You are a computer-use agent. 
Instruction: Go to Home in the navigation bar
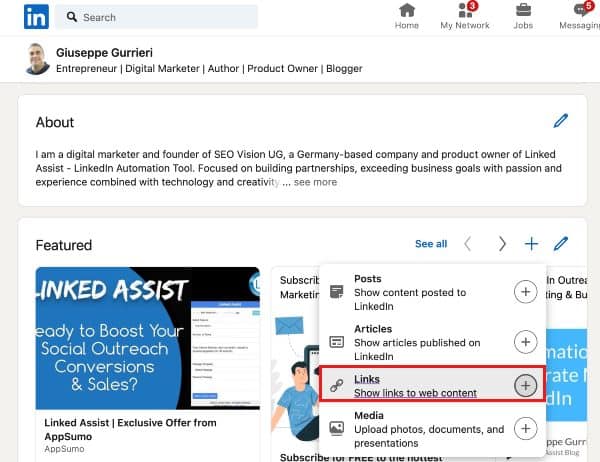(x=407, y=16)
